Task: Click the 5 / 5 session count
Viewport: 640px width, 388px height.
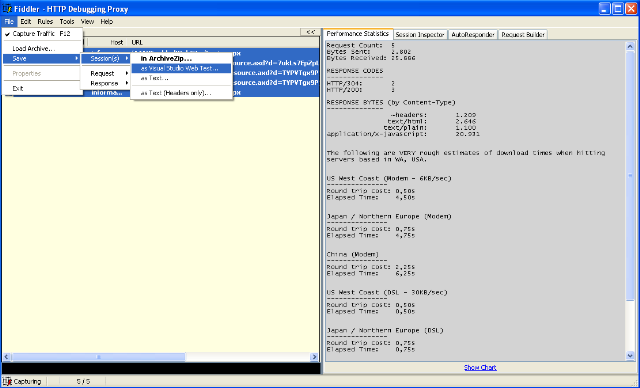Action: pos(83,381)
